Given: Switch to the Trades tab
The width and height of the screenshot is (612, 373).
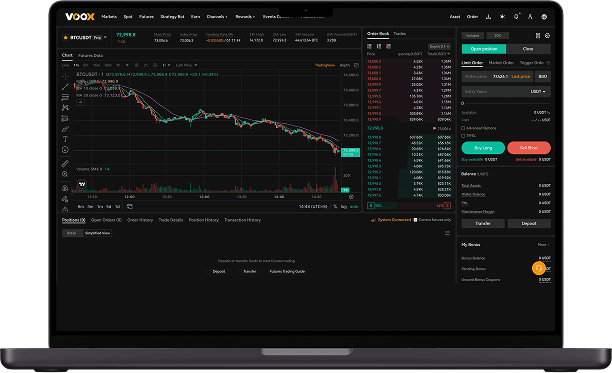Looking at the screenshot, I should point(400,34).
